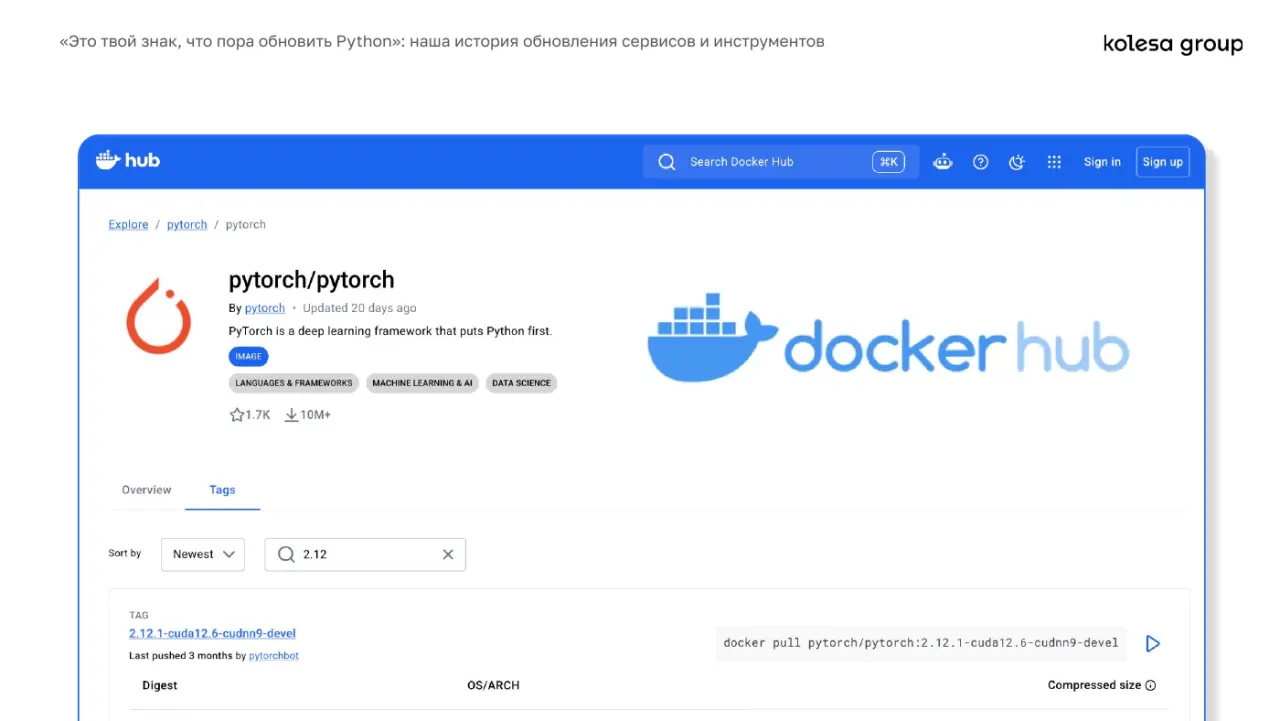The width and height of the screenshot is (1280, 721).
Task: Click the Docker Hub whale logo
Action: pyautogui.click(x=127, y=160)
